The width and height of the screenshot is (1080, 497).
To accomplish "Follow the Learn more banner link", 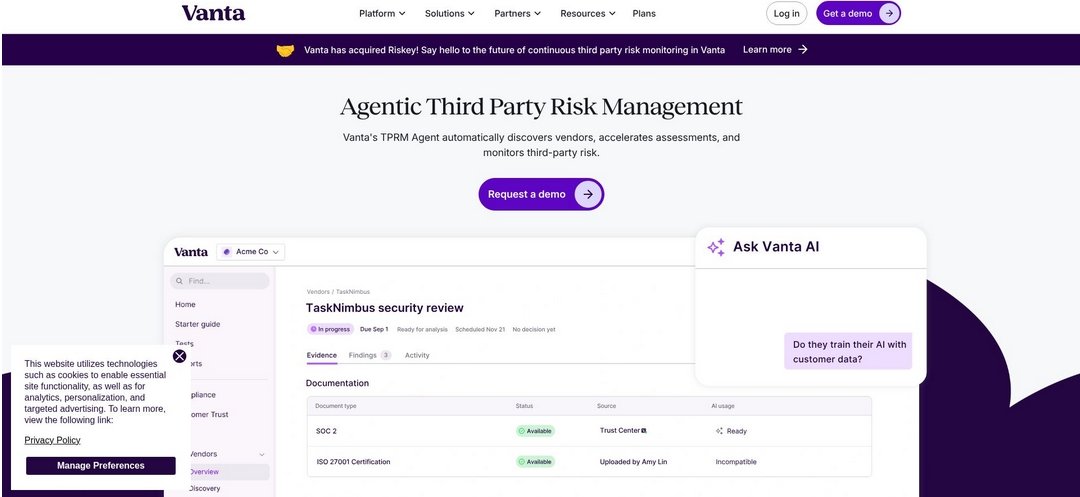I will point(775,50).
